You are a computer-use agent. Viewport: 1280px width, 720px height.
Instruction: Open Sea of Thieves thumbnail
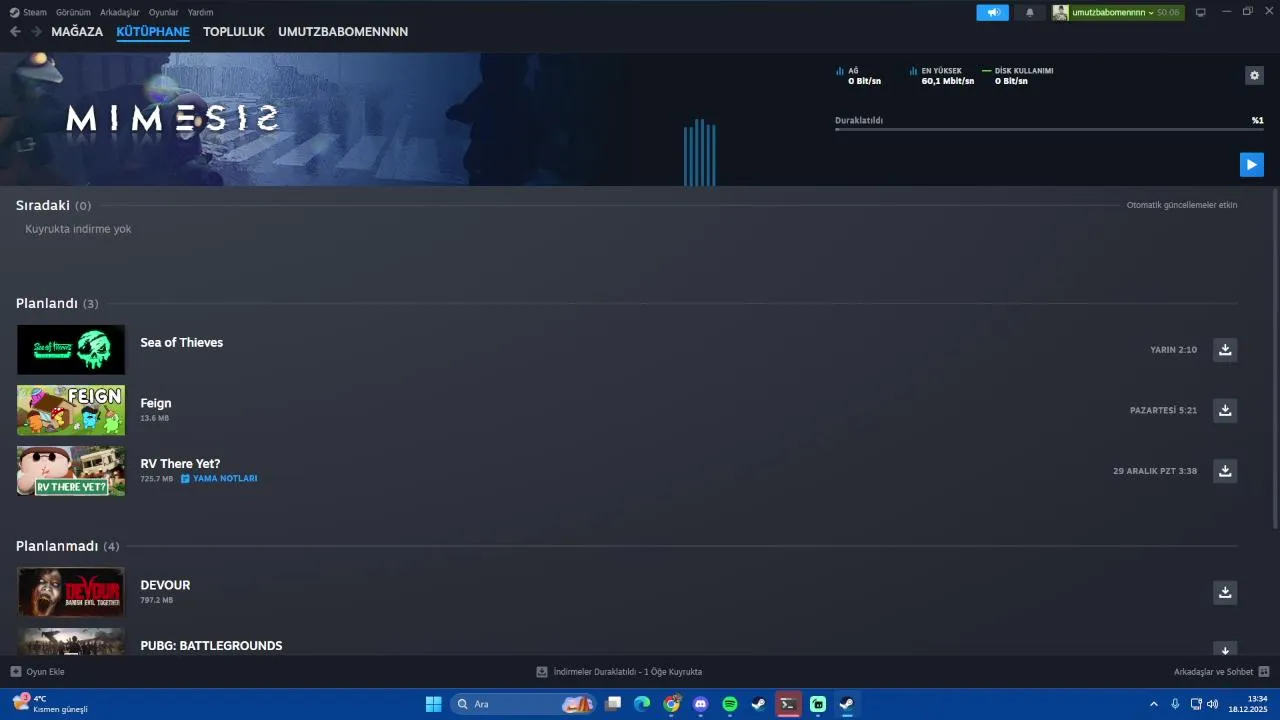click(71, 349)
